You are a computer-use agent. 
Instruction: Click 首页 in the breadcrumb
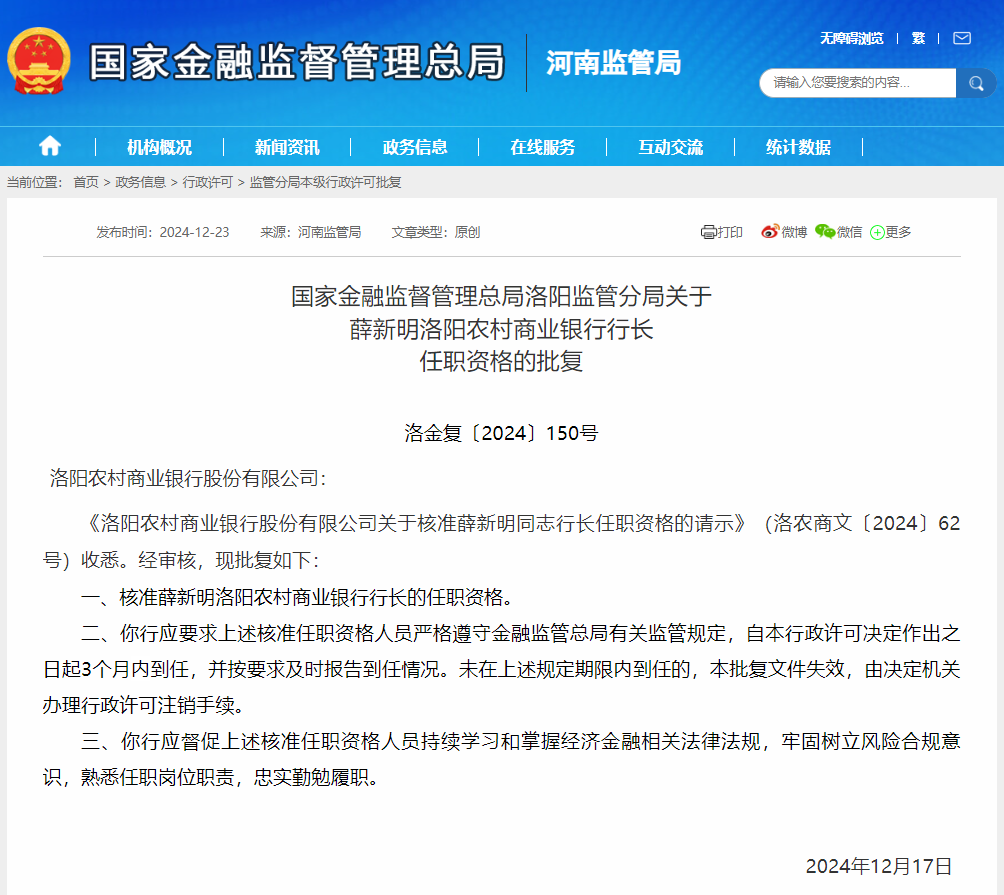point(86,182)
